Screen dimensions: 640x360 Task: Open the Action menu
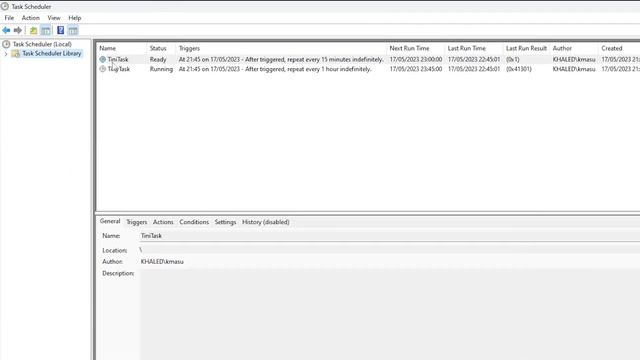coord(31,18)
